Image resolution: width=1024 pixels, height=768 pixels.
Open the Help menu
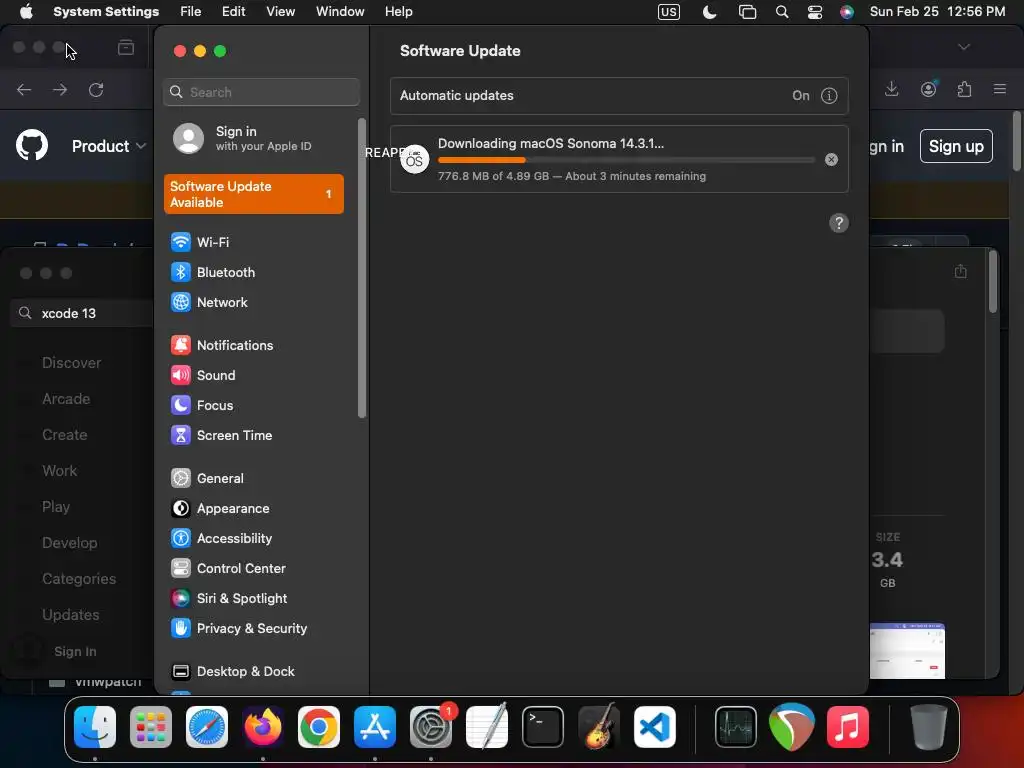(398, 12)
